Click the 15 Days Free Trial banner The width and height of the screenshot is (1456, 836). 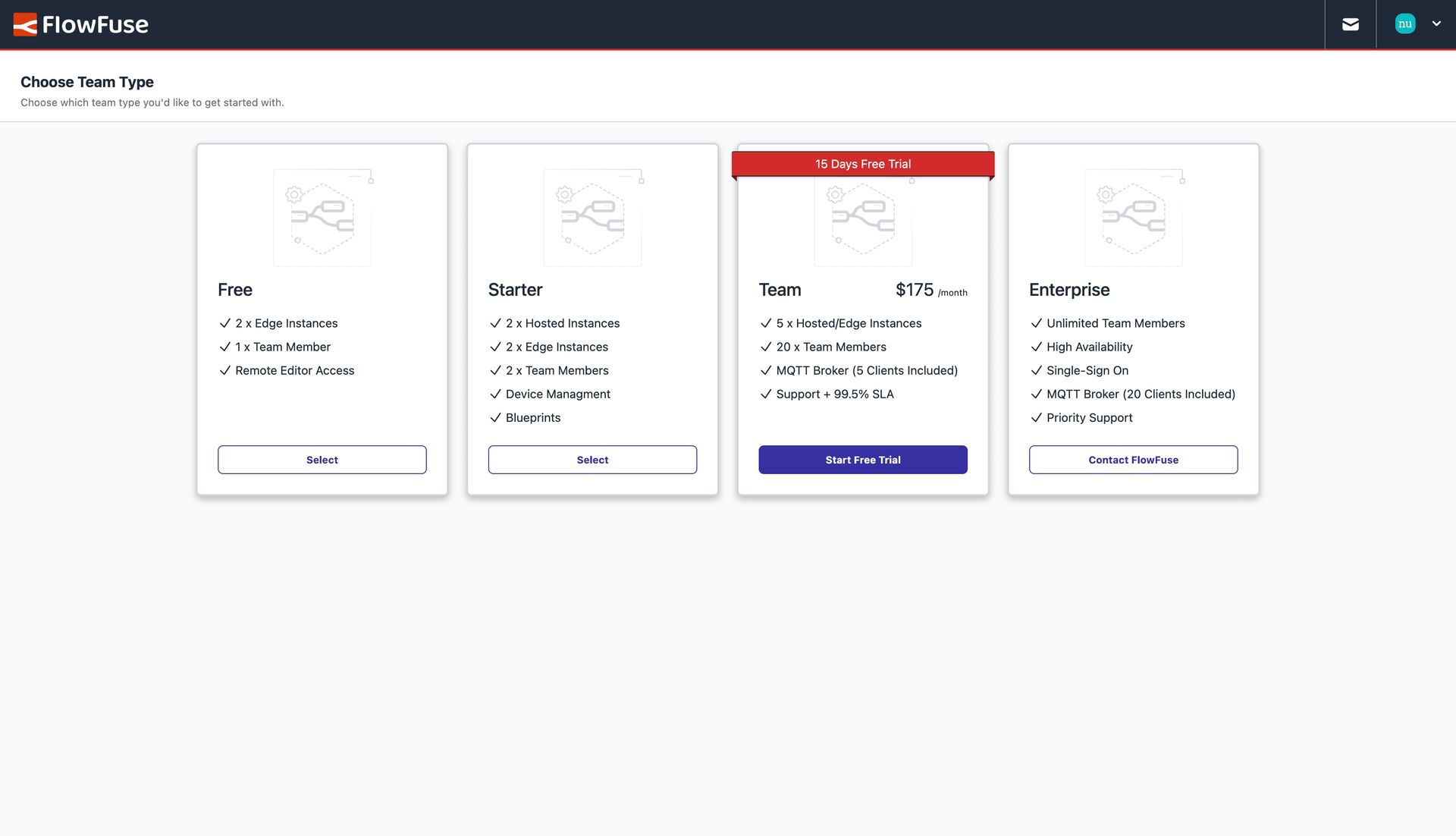(863, 164)
